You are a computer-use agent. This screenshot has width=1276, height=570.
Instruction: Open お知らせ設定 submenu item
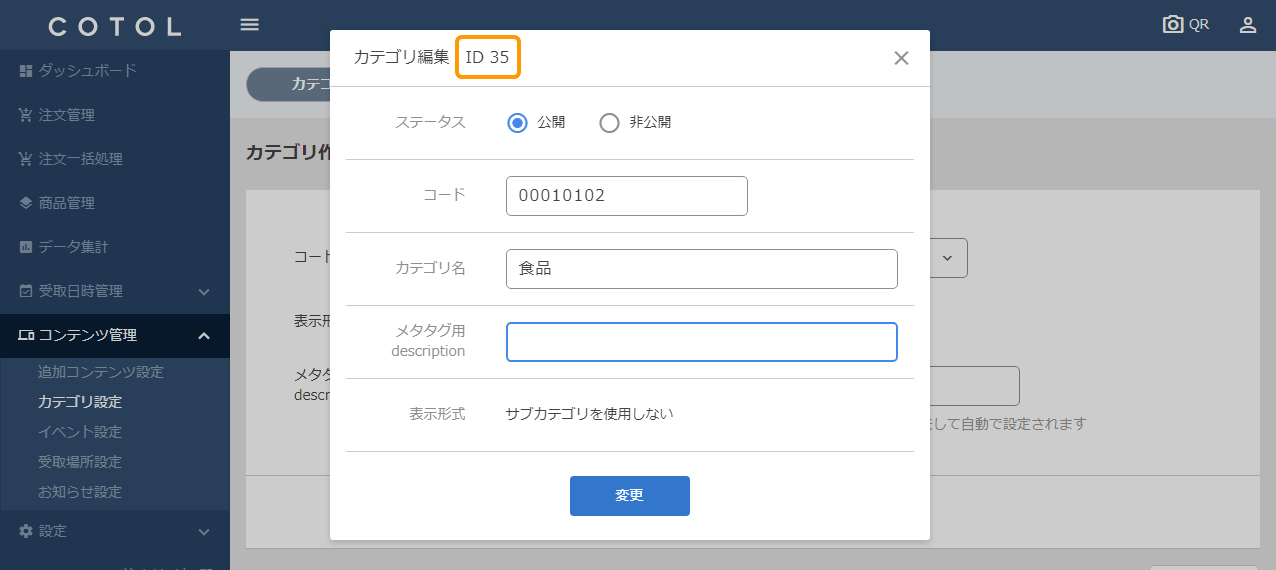pyautogui.click(x=80, y=492)
